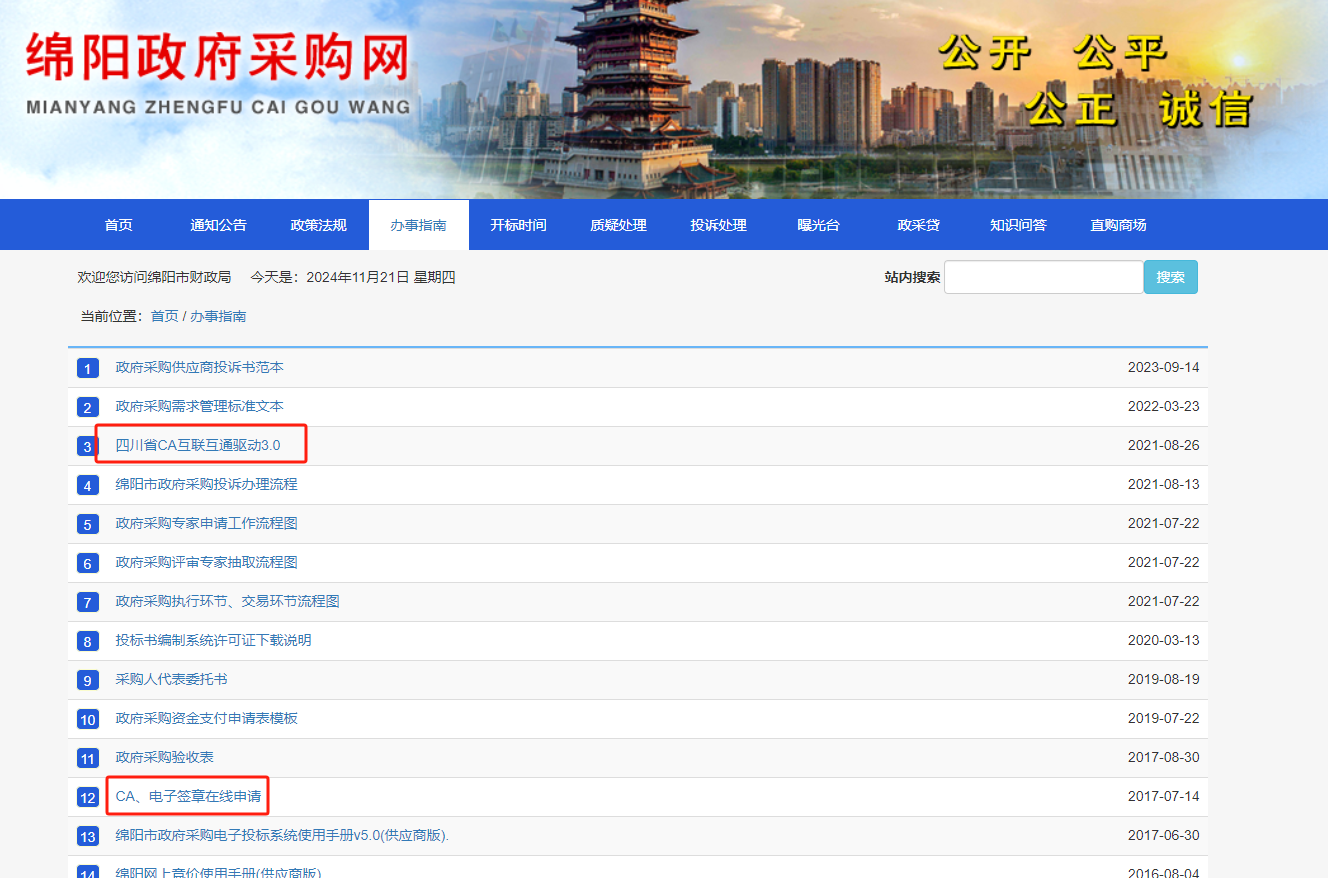The height and width of the screenshot is (878, 1328).
Task: Open the 四川省CA互联互通驱动3.0 link
Action: point(198,445)
